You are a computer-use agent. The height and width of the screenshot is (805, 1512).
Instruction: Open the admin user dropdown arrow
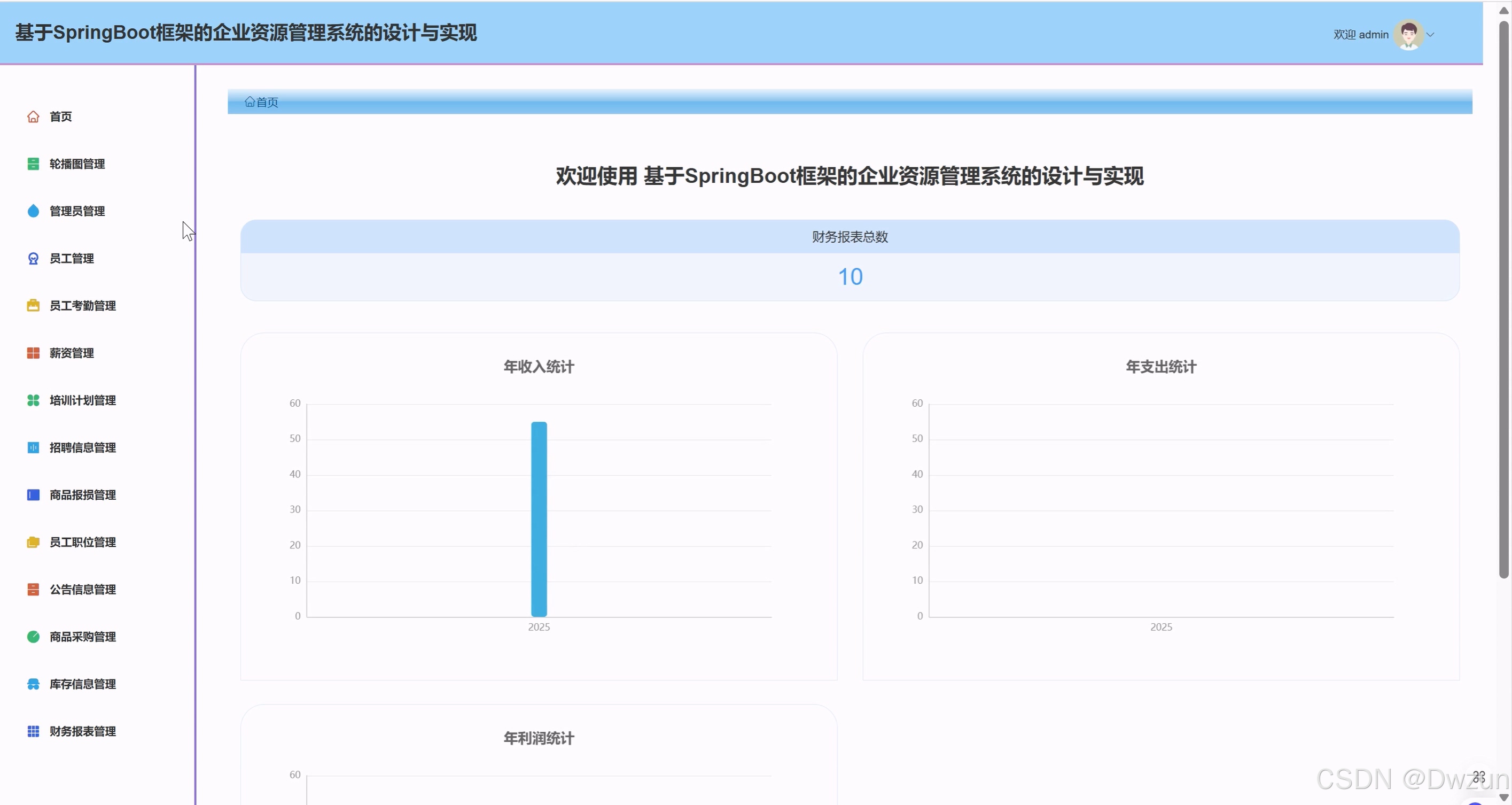pos(1430,35)
